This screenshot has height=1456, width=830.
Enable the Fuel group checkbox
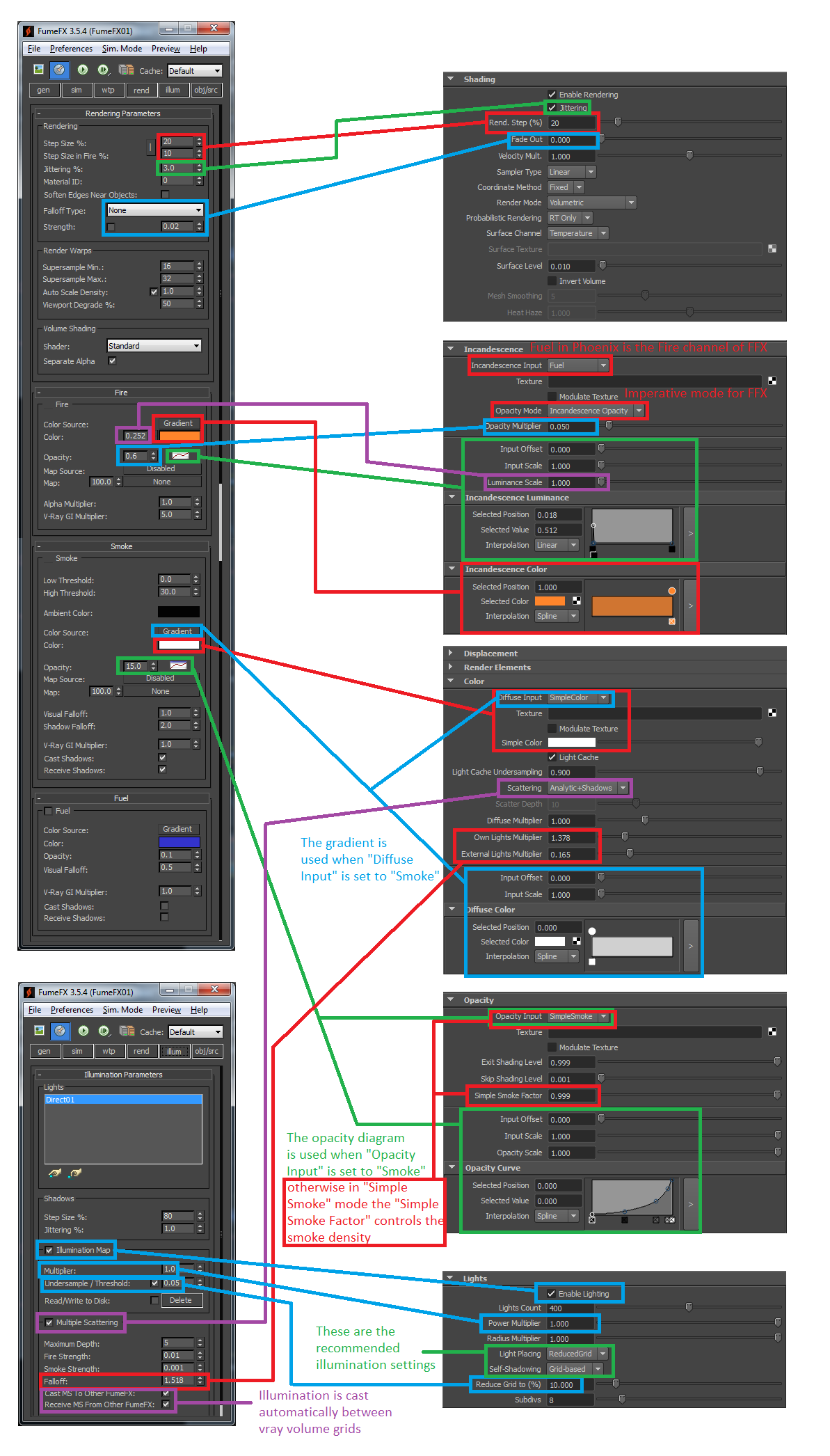pos(48,811)
